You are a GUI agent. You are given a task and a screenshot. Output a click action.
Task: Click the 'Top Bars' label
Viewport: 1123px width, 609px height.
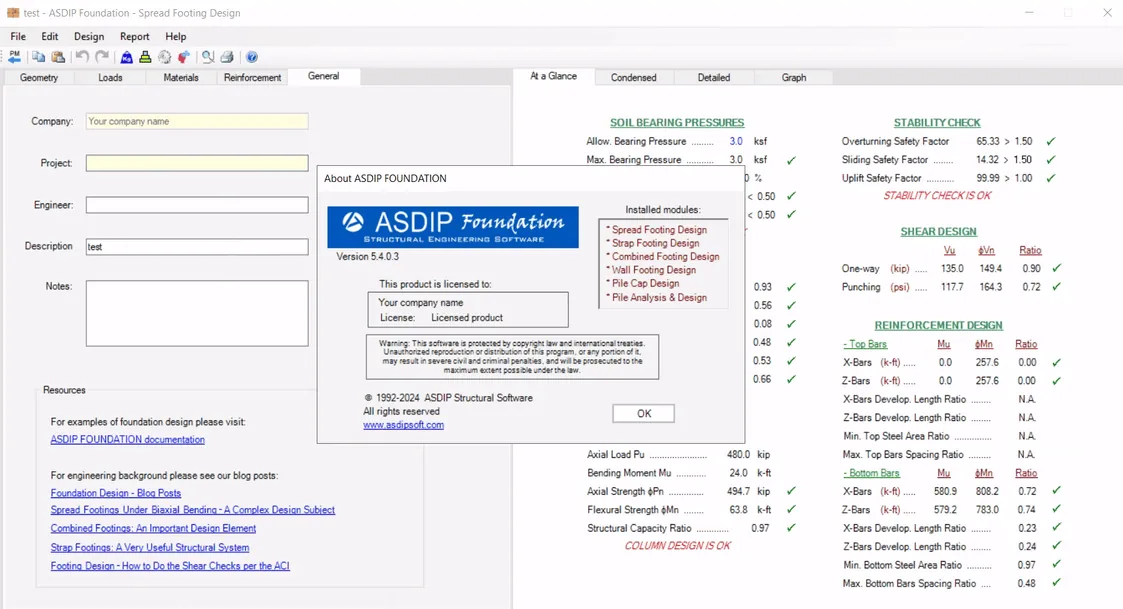[865, 344]
